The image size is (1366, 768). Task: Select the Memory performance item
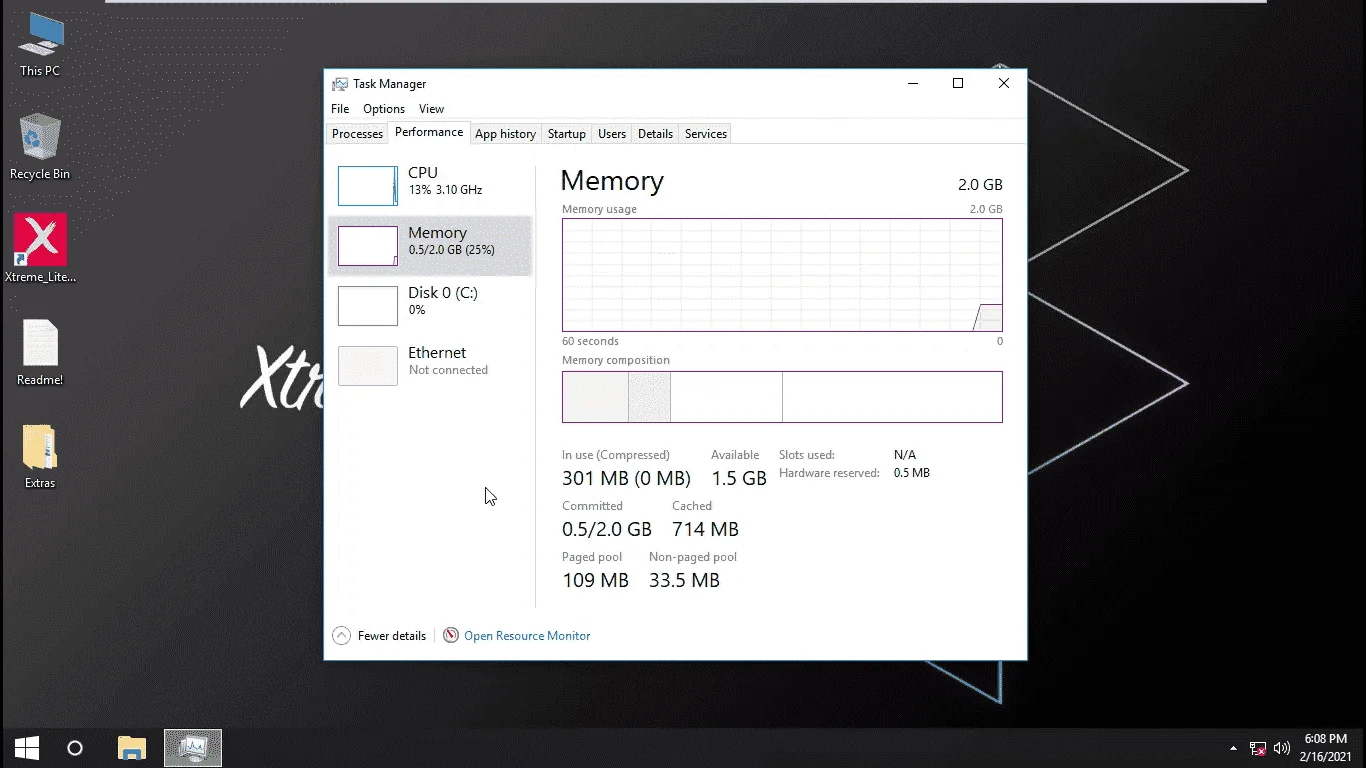(x=430, y=246)
